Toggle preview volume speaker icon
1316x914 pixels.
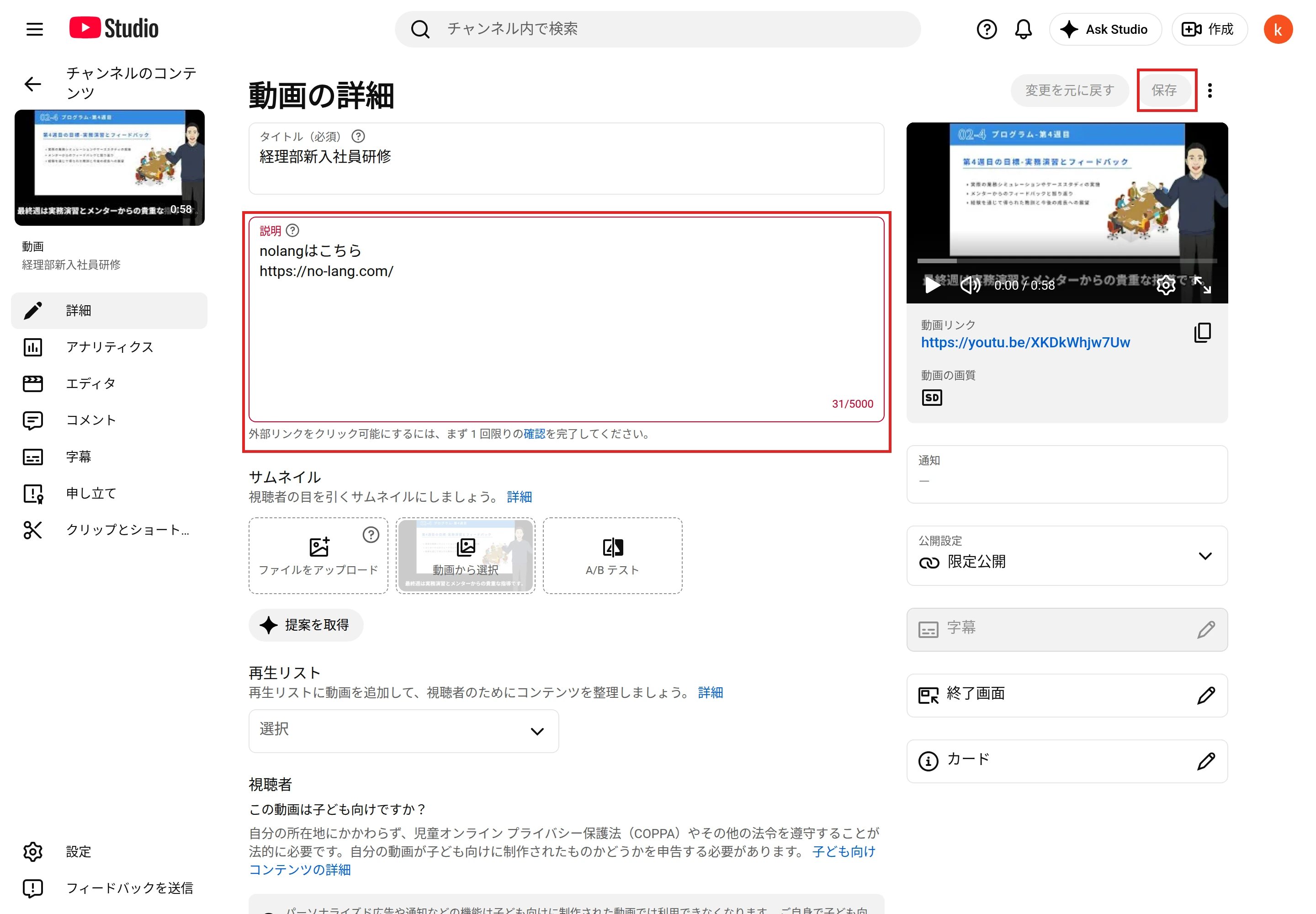(x=970, y=285)
